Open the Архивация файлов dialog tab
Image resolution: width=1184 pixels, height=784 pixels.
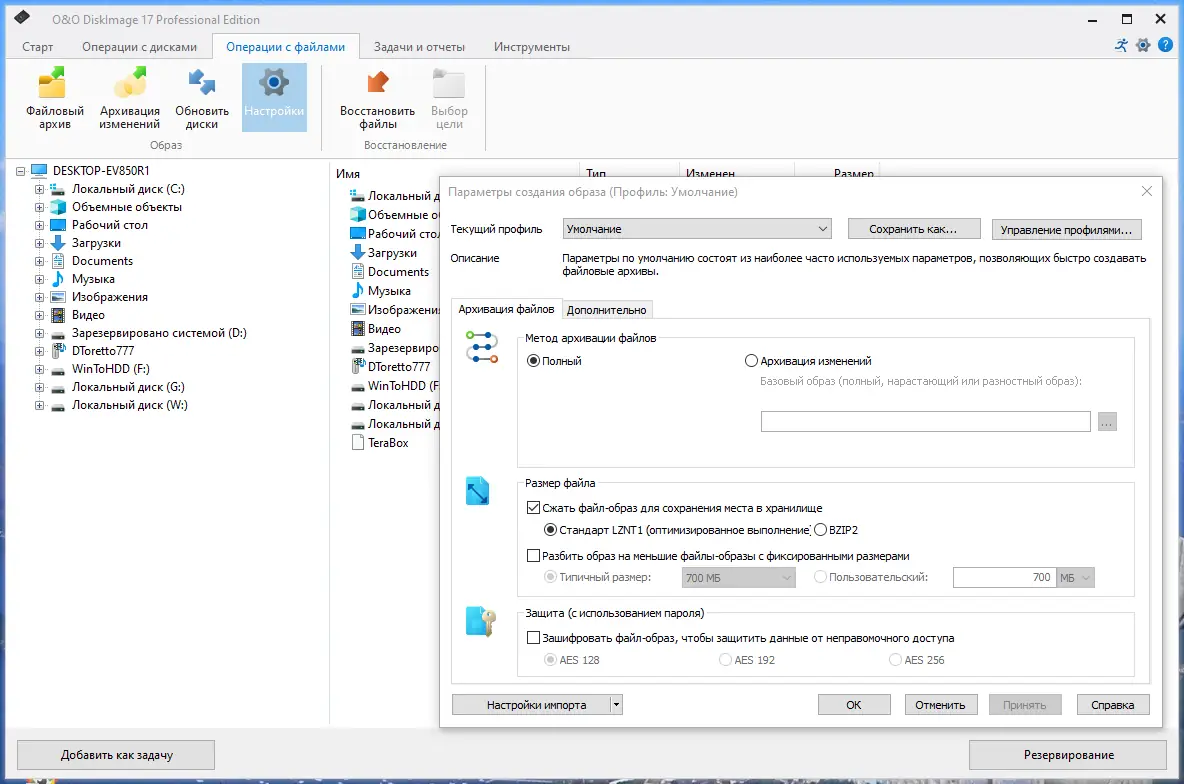(x=506, y=309)
